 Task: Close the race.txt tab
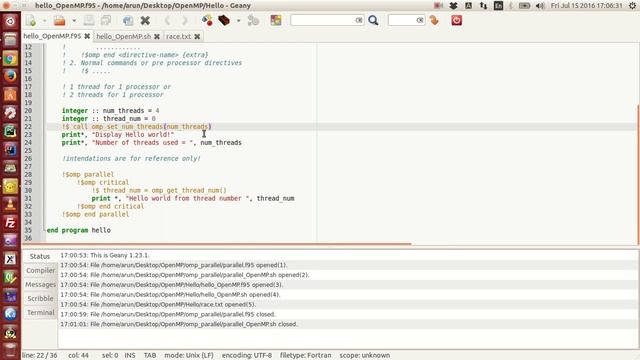tap(197, 36)
